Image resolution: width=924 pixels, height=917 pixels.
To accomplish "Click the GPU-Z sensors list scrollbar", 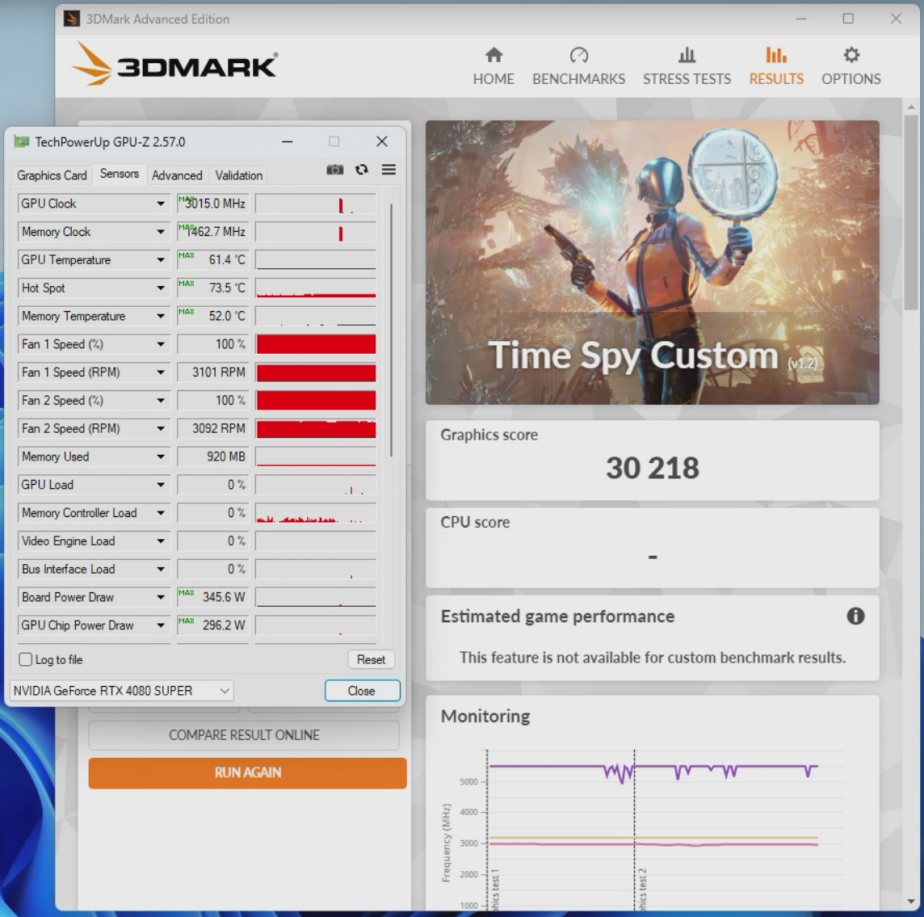I will point(391,330).
